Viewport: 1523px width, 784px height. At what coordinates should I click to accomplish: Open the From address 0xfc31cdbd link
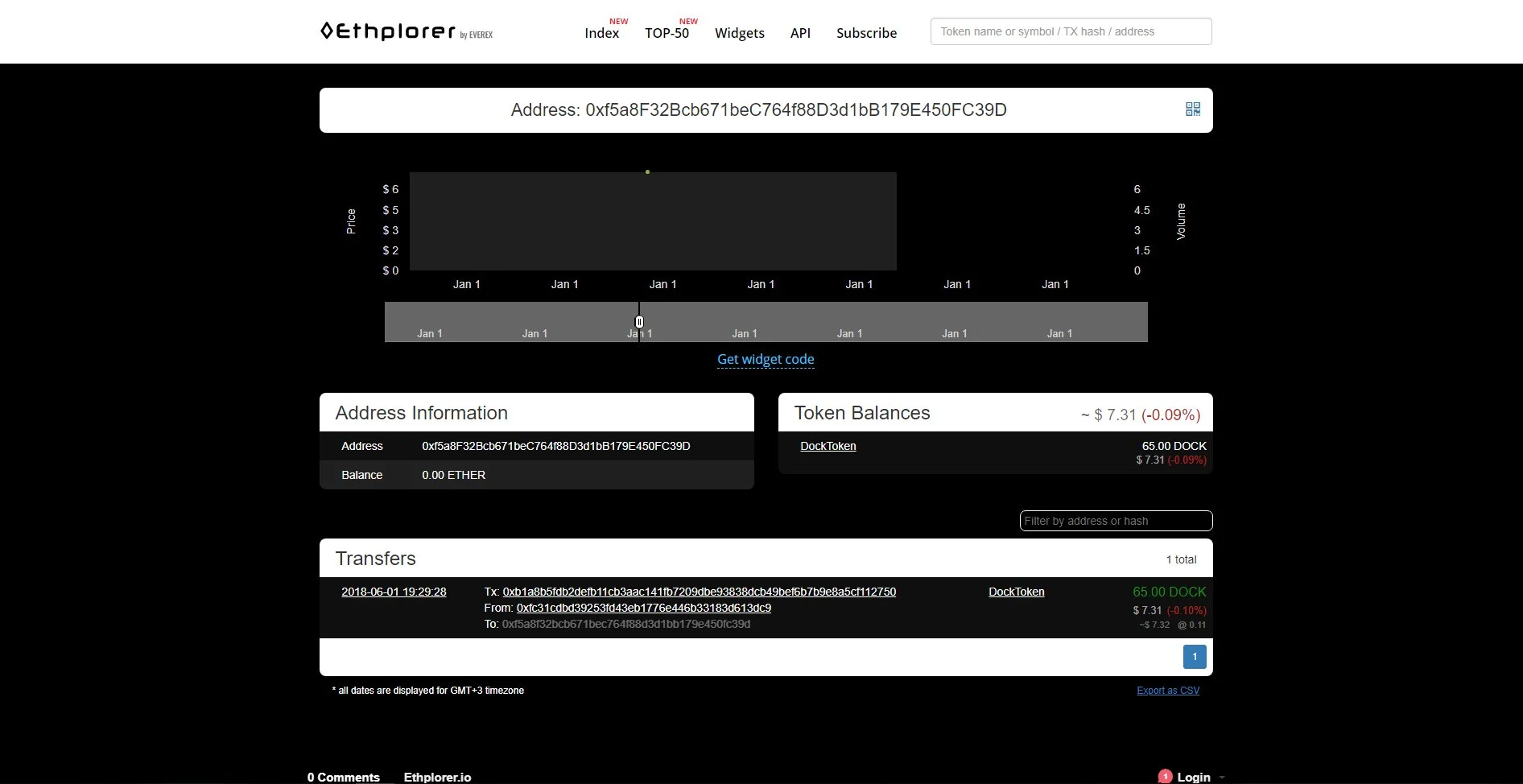click(643, 608)
